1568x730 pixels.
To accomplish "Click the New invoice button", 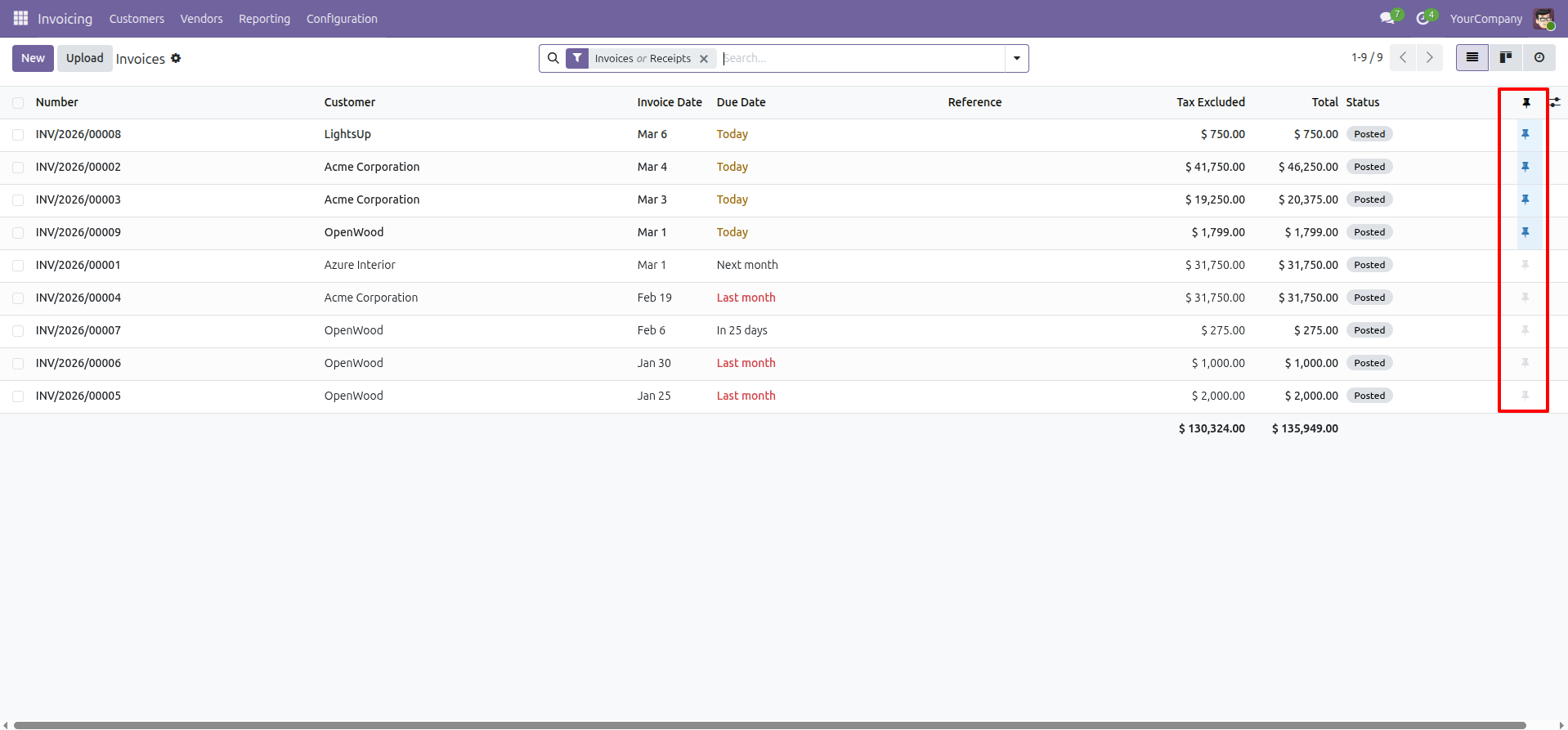I will [x=33, y=58].
